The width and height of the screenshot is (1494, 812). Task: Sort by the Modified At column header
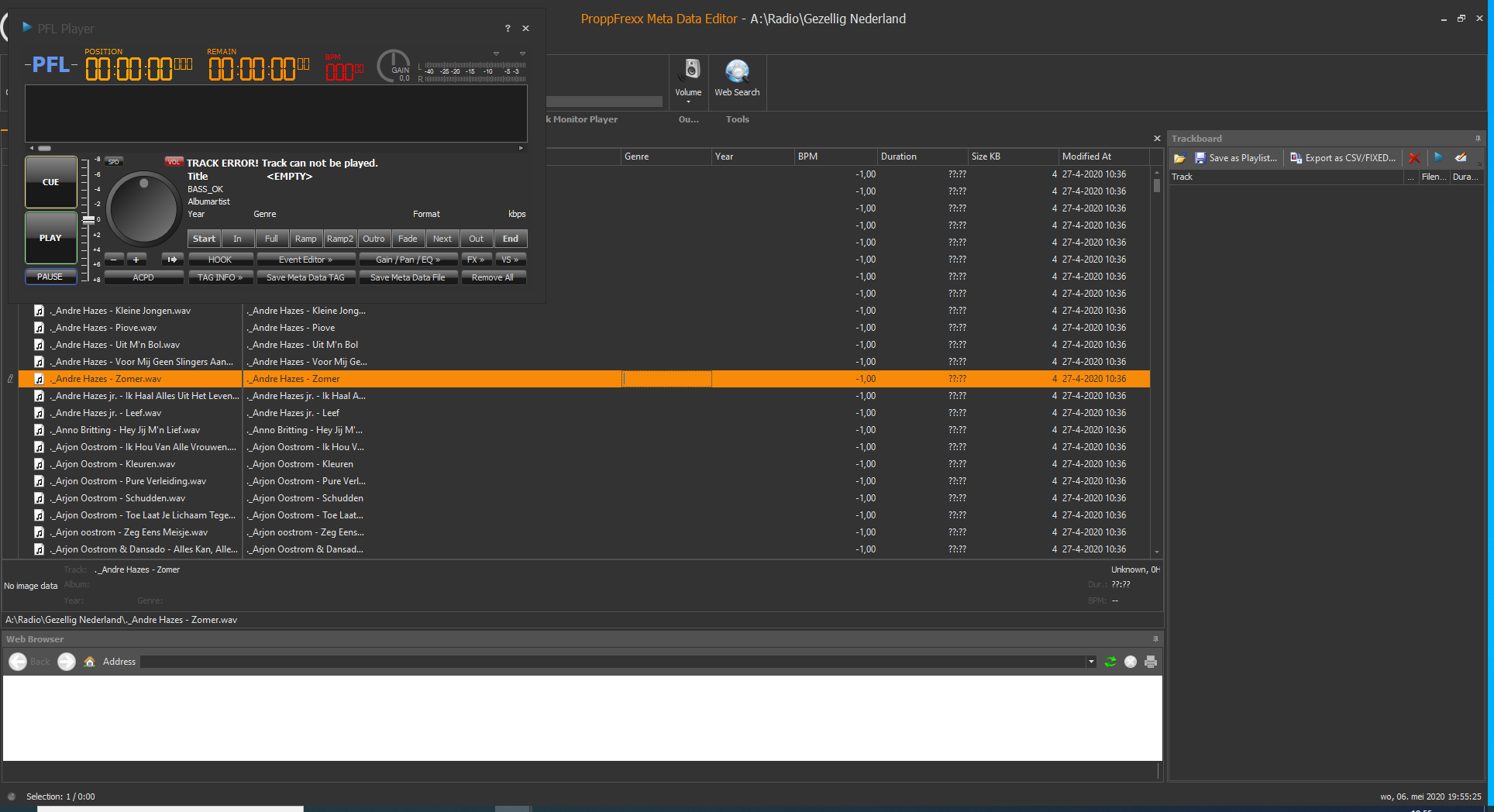click(1104, 157)
